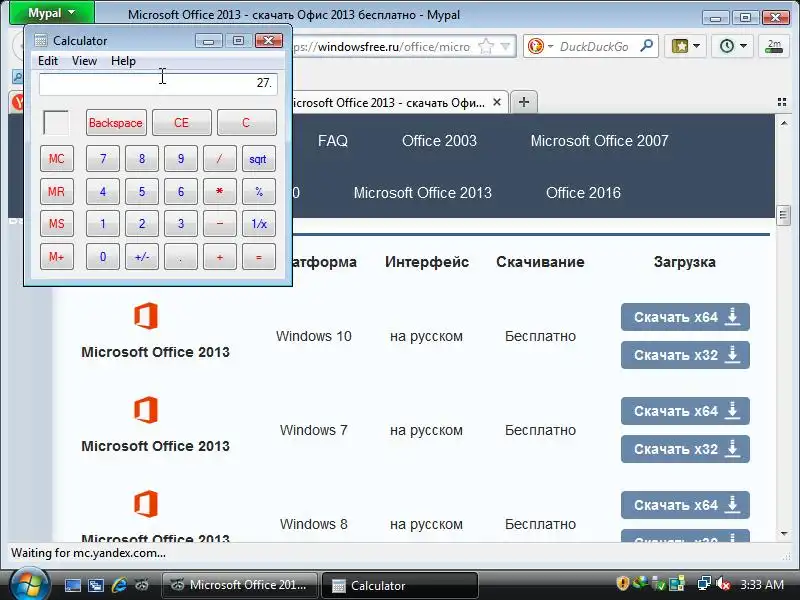Click the MR memory recall button
Viewport: 800px width, 600px height.
point(57,191)
